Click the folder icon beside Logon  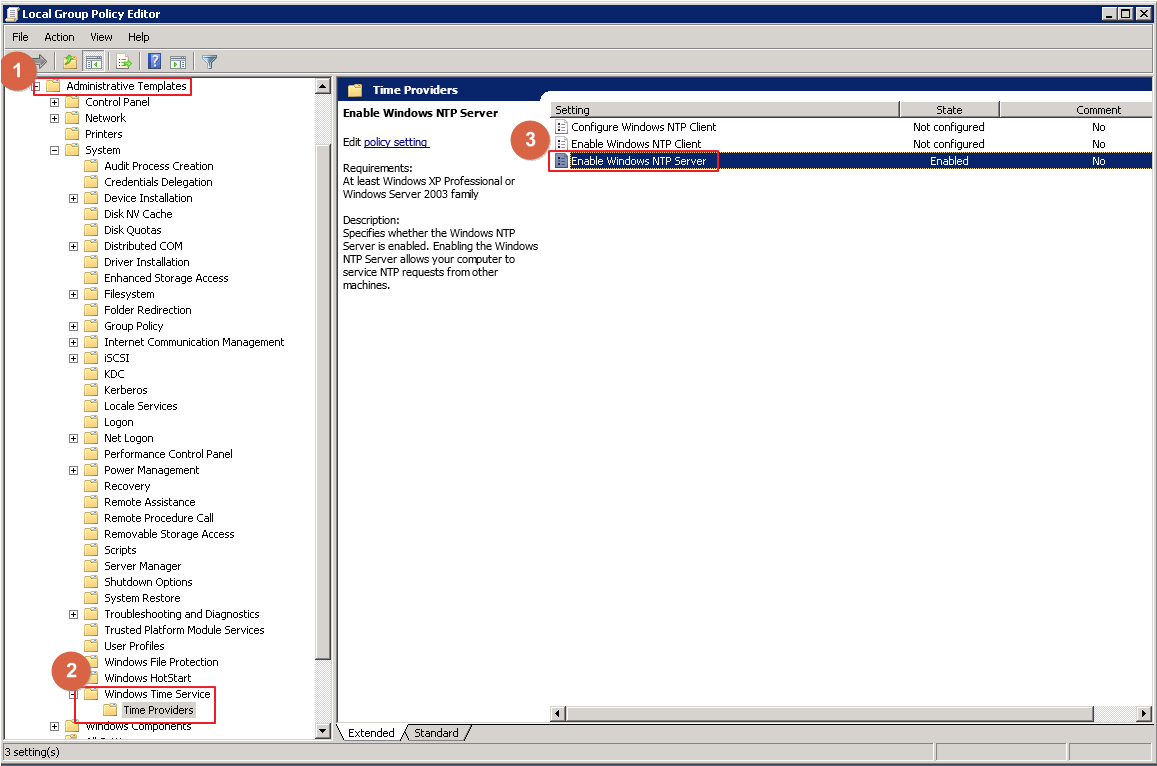(91, 421)
